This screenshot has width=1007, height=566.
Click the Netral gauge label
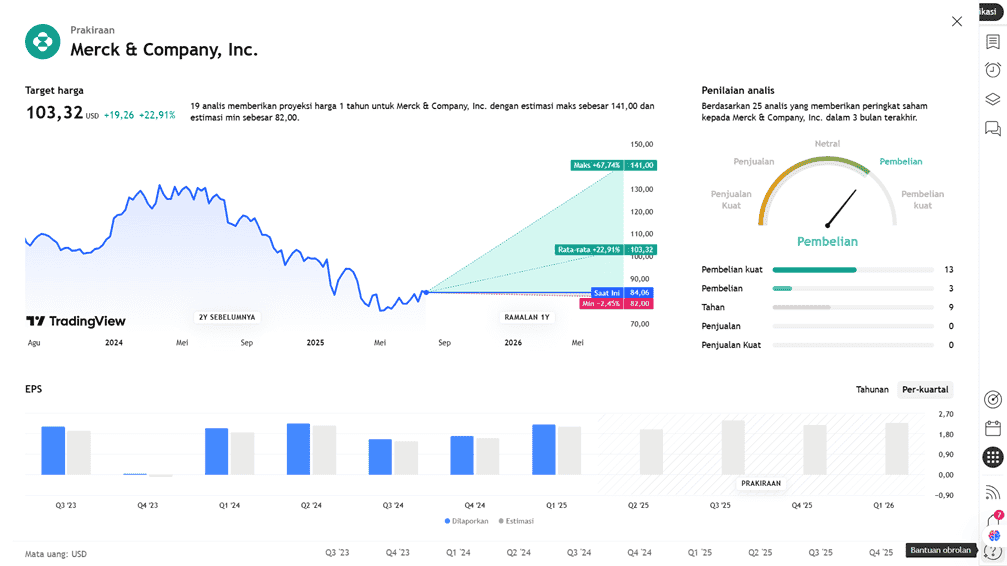tap(827, 144)
